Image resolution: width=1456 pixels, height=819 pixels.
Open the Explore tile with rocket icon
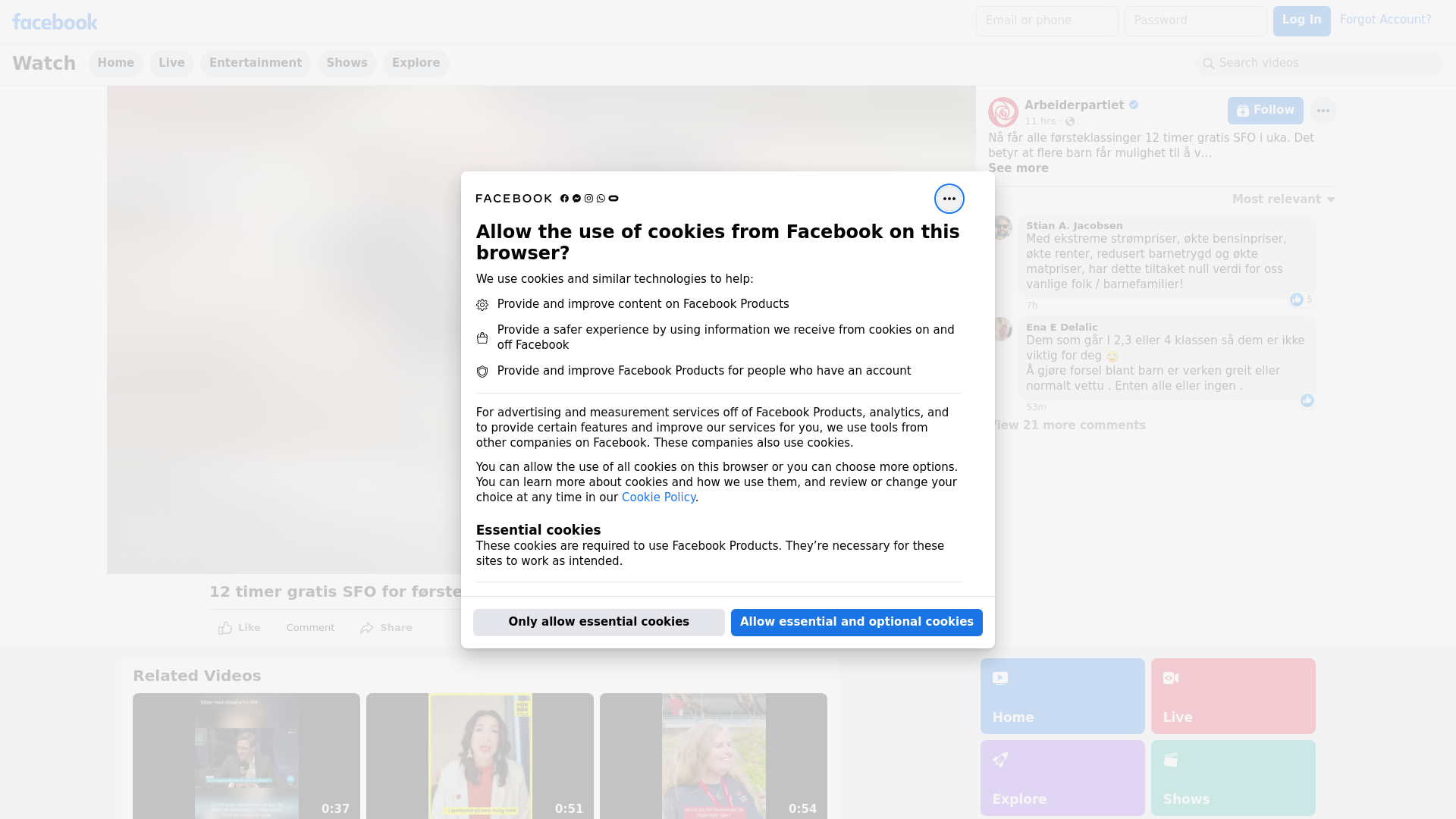click(1062, 777)
